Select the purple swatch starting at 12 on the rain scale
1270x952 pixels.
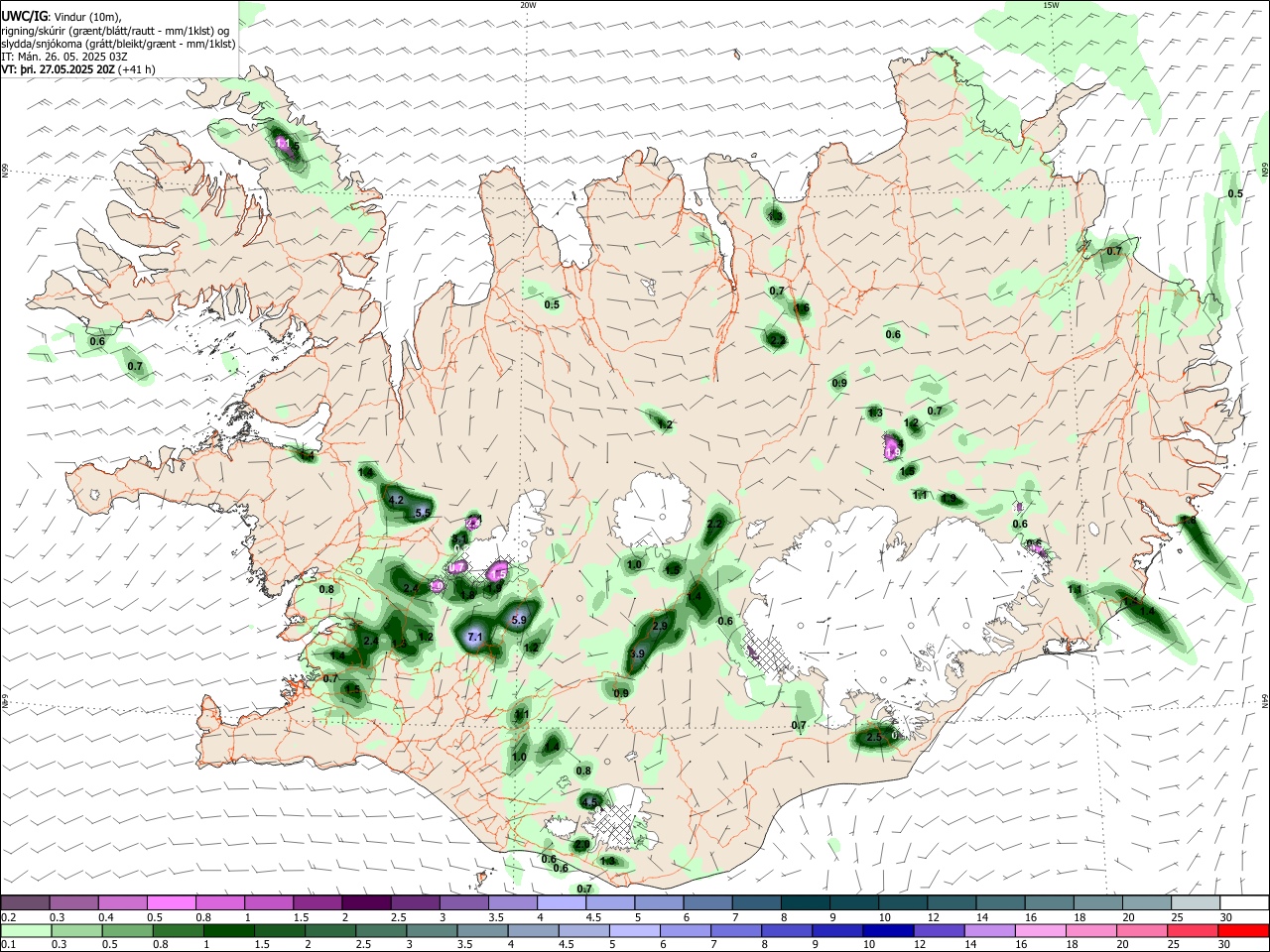click(x=940, y=931)
